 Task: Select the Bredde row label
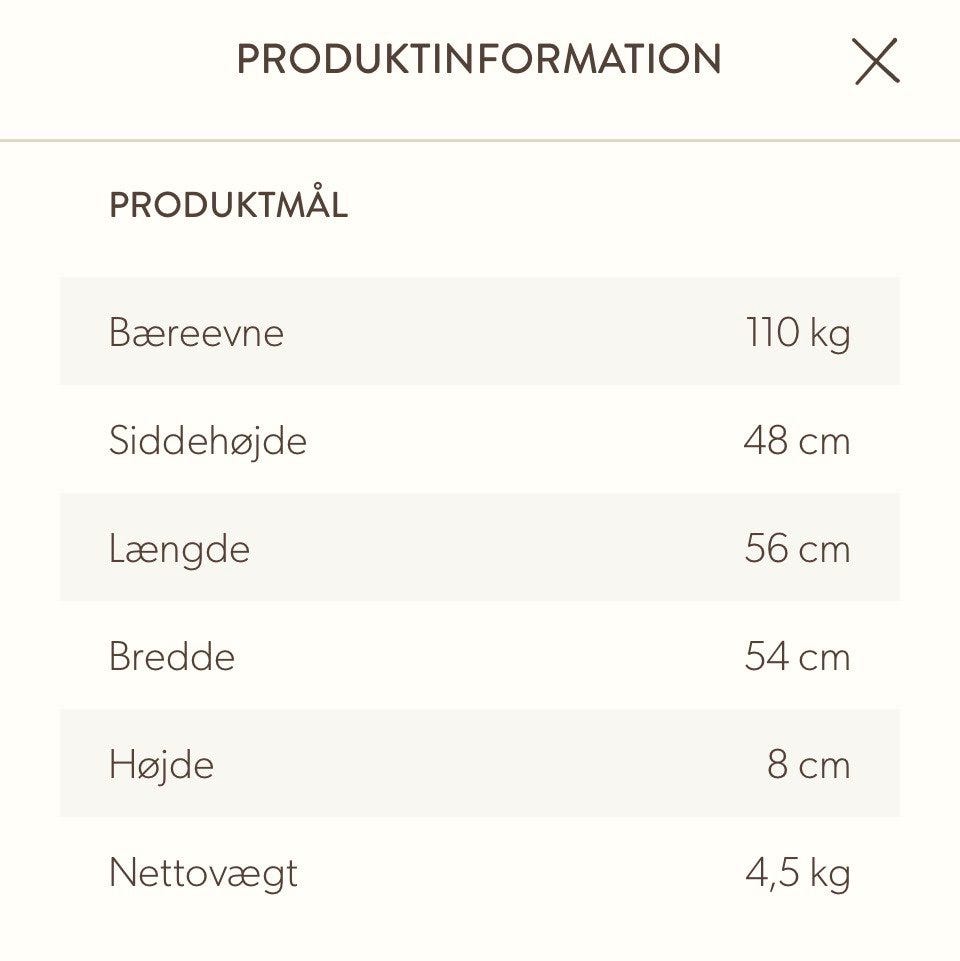(x=172, y=656)
